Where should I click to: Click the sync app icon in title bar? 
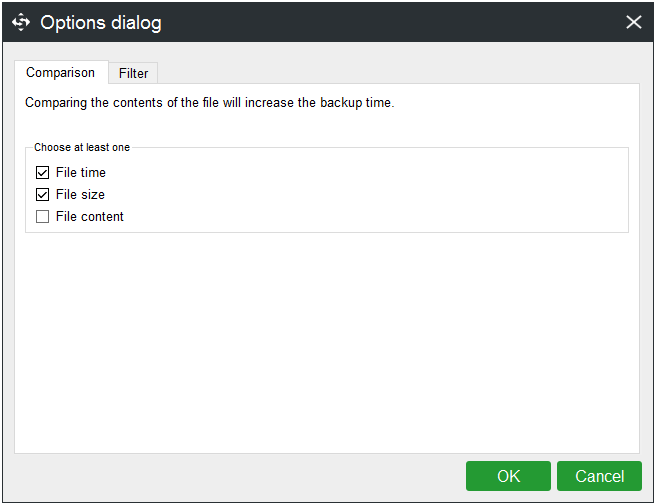[21, 22]
